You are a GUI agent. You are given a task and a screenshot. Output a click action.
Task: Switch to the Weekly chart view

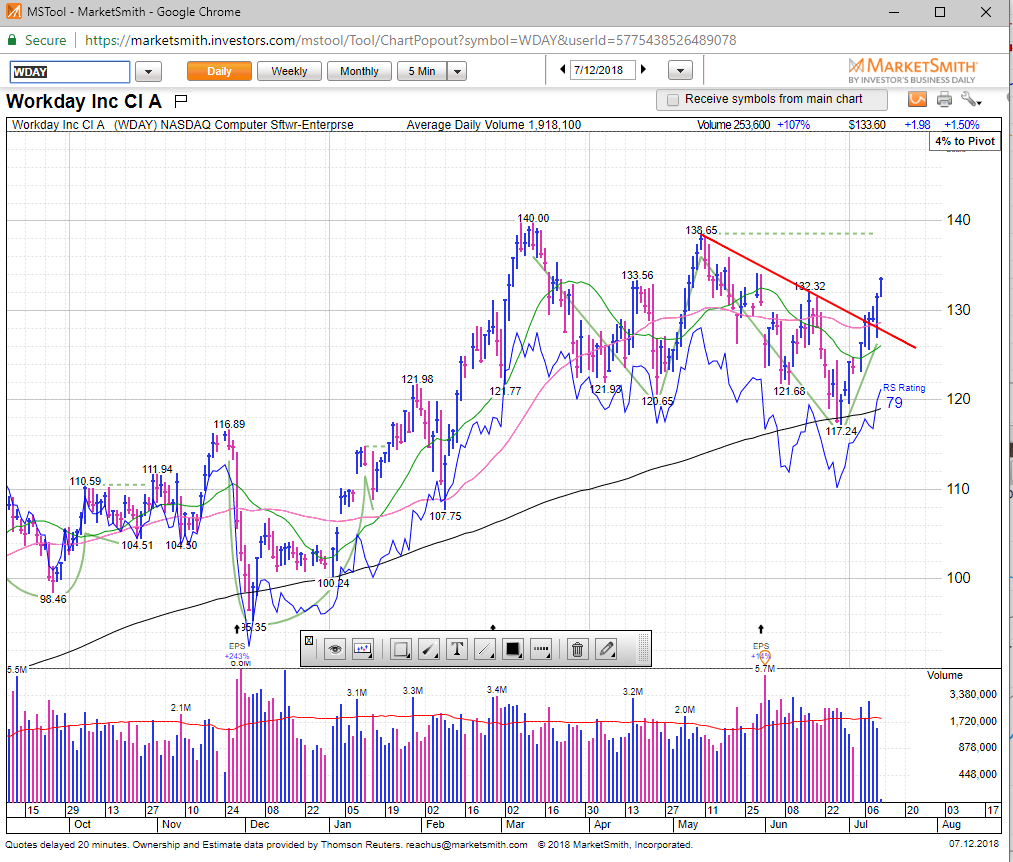pyautogui.click(x=289, y=71)
